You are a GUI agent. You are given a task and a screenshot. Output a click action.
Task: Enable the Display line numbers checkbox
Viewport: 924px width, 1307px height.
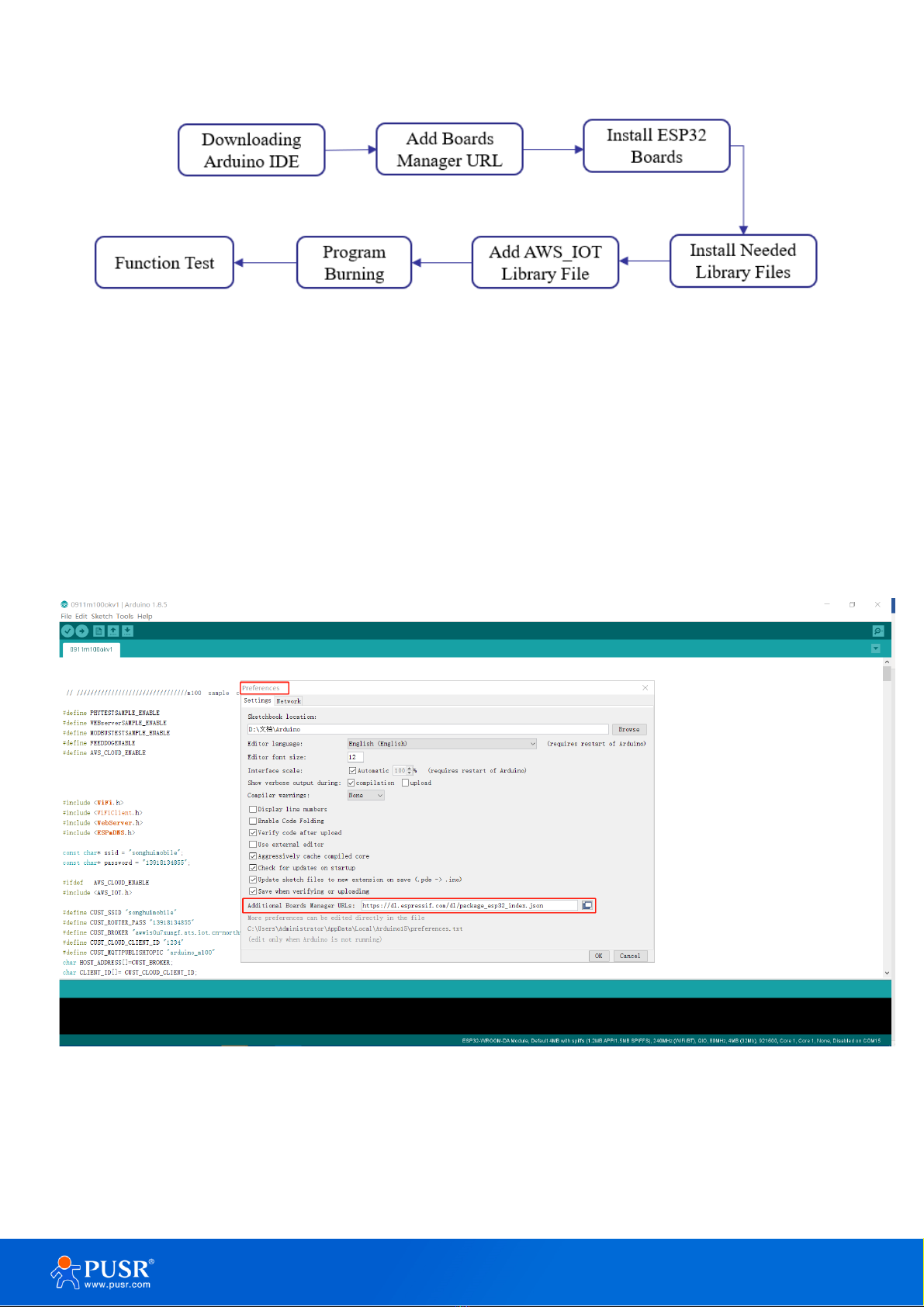[253, 809]
